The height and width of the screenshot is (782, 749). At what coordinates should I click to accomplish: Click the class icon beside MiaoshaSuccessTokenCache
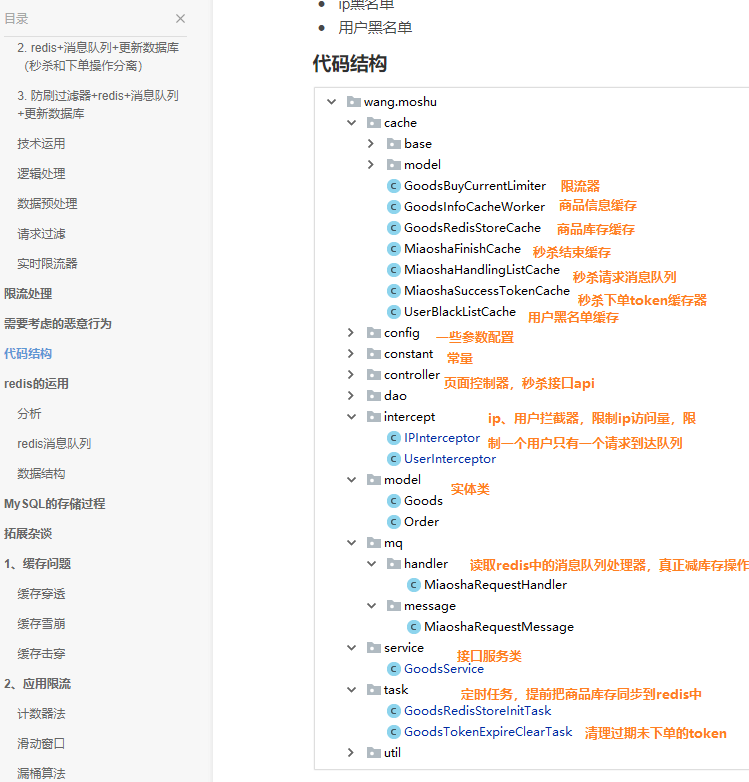point(394,291)
